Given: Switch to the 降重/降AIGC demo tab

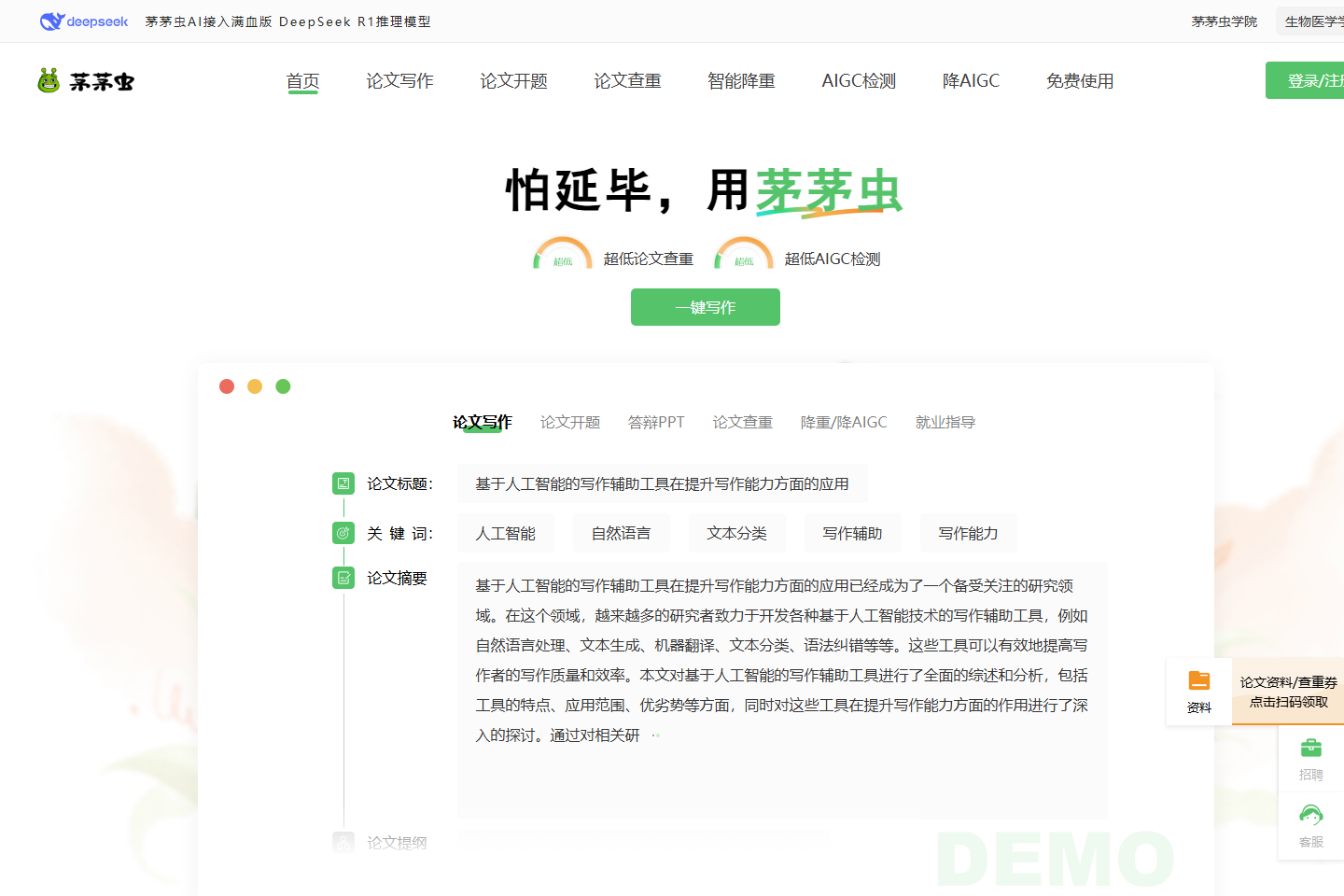Looking at the screenshot, I should (844, 422).
